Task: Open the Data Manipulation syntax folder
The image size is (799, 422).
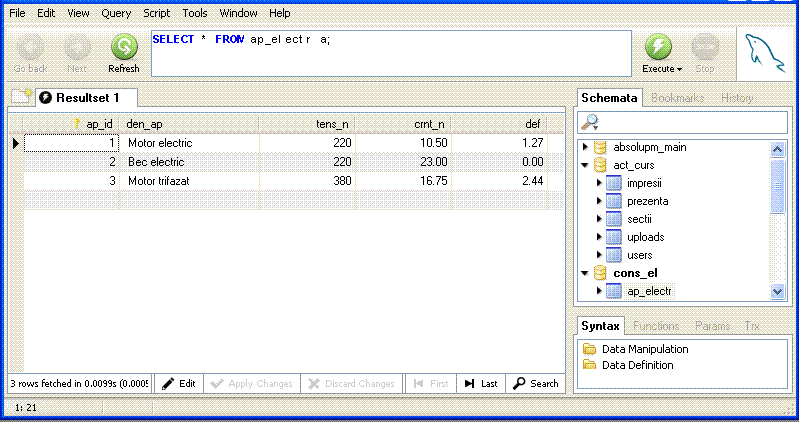Action: pyautogui.click(x=644, y=349)
